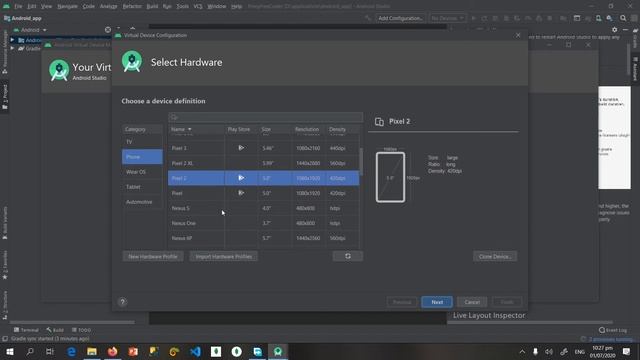Click the Make Project hammer icon
The width and height of the screenshot is (640, 360).
click(368, 18)
